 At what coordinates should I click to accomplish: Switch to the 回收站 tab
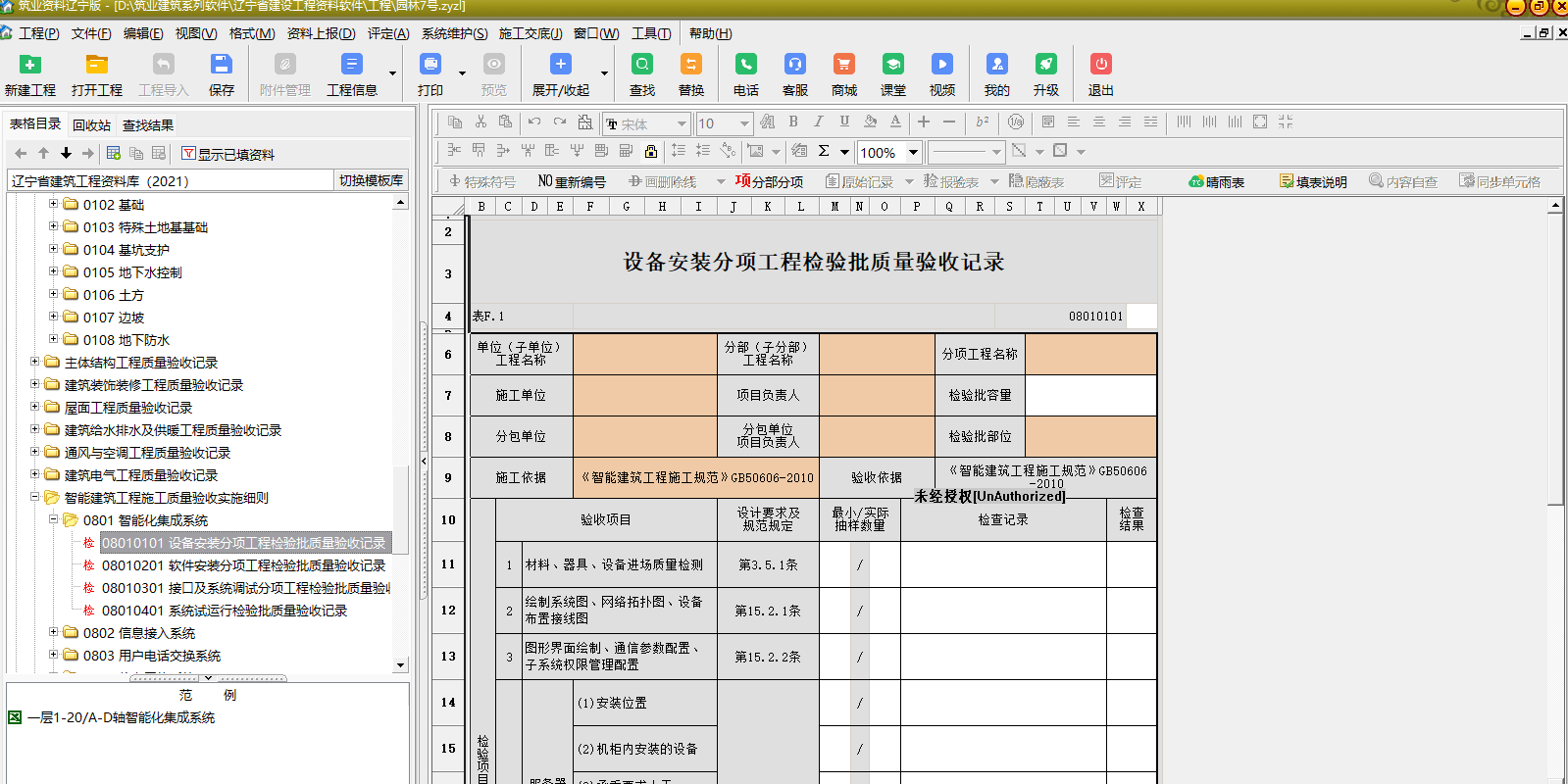[x=91, y=124]
